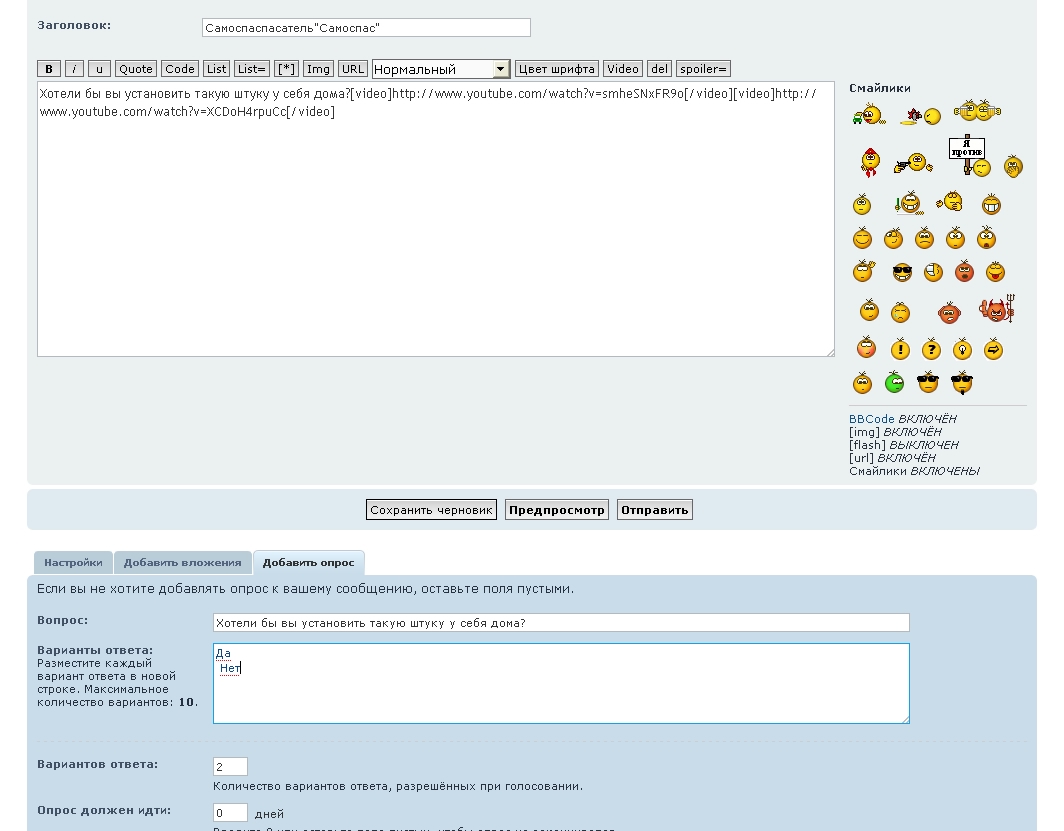Insert the smiley with red pioneer scarf
1064x831 pixels.
point(869,161)
